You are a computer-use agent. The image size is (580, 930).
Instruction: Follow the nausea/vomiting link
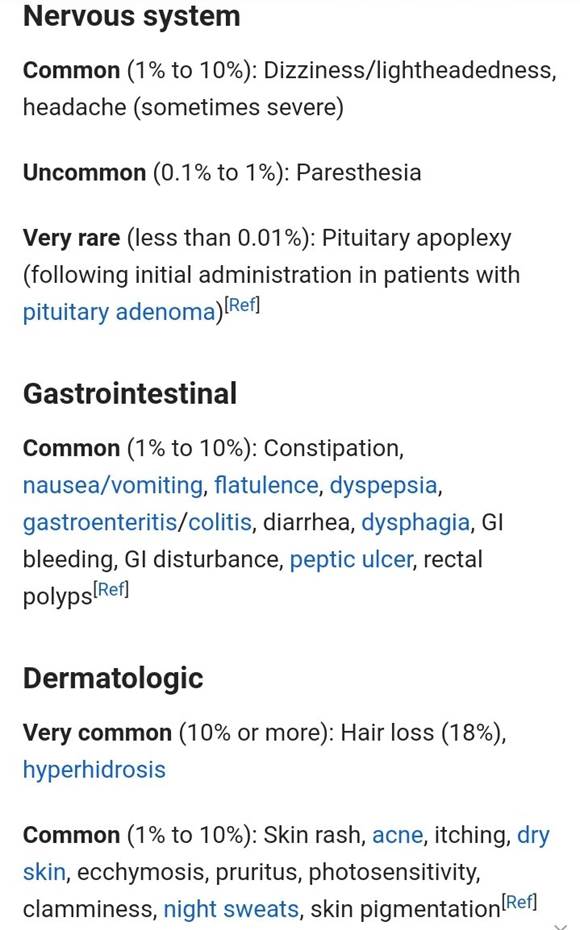[113, 485]
